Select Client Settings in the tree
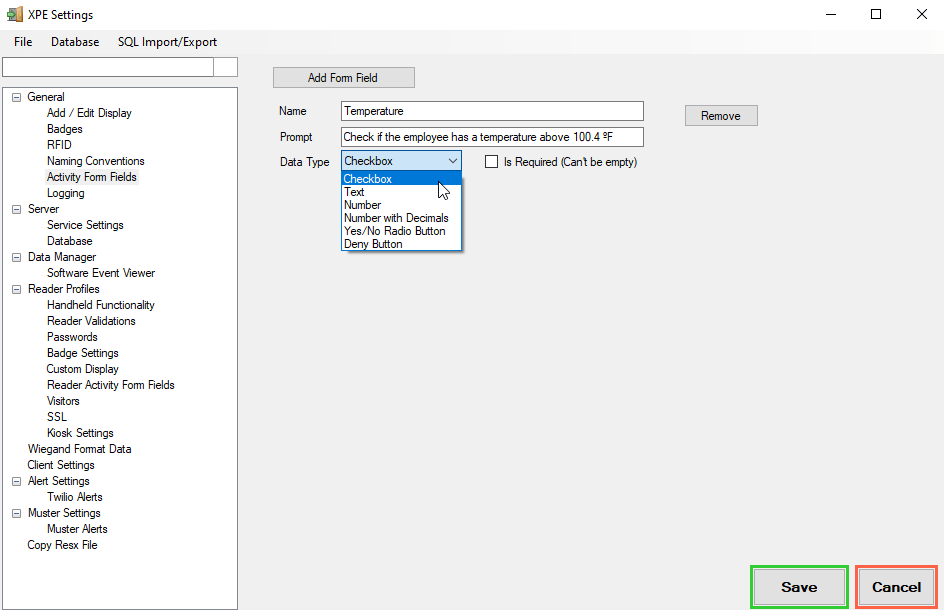944x610 pixels. 61,465
